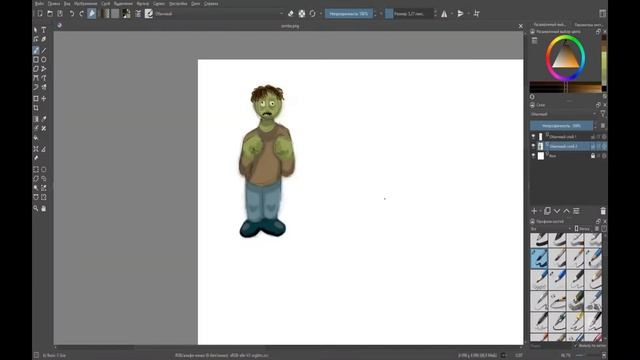Viewport: 640px width, 360px height.
Task: Select the Rectangular Selection tool
Action: [x=36, y=169]
